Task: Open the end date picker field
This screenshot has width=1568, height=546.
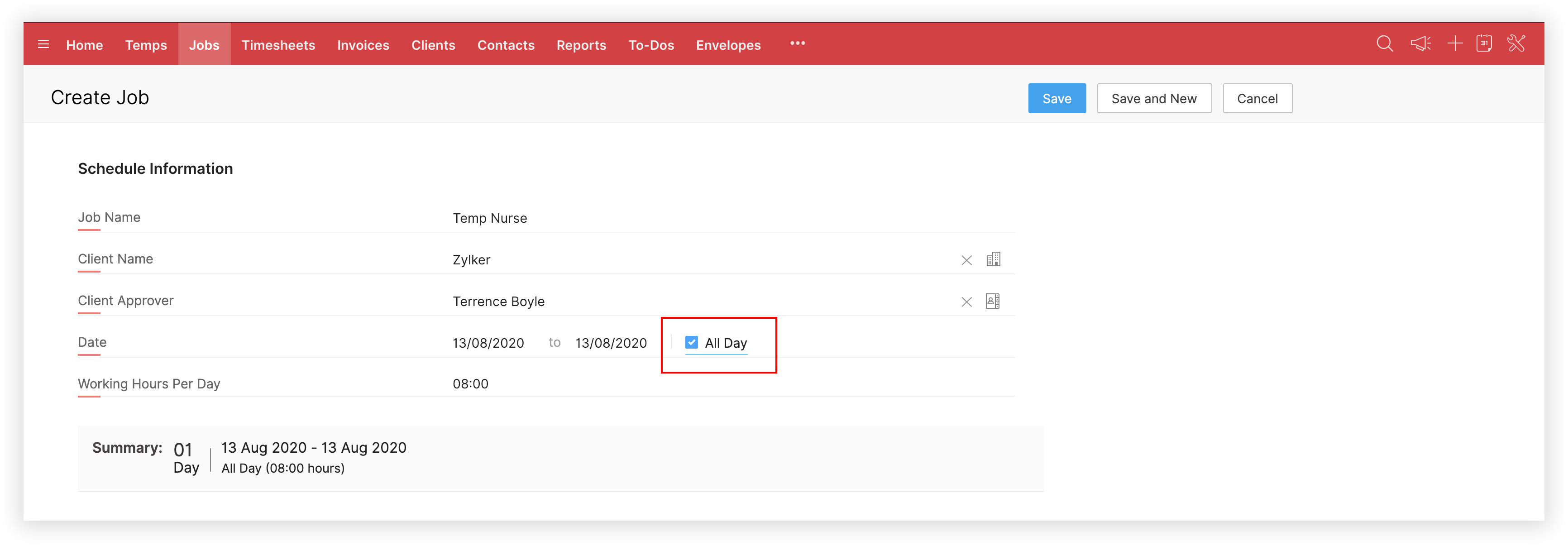Action: tap(611, 343)
